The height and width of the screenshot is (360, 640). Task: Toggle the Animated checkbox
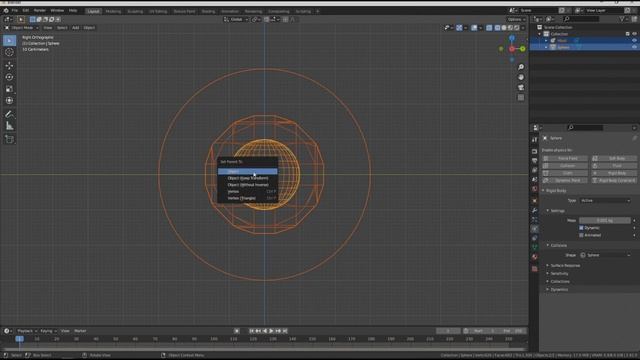tap(581, 235)
